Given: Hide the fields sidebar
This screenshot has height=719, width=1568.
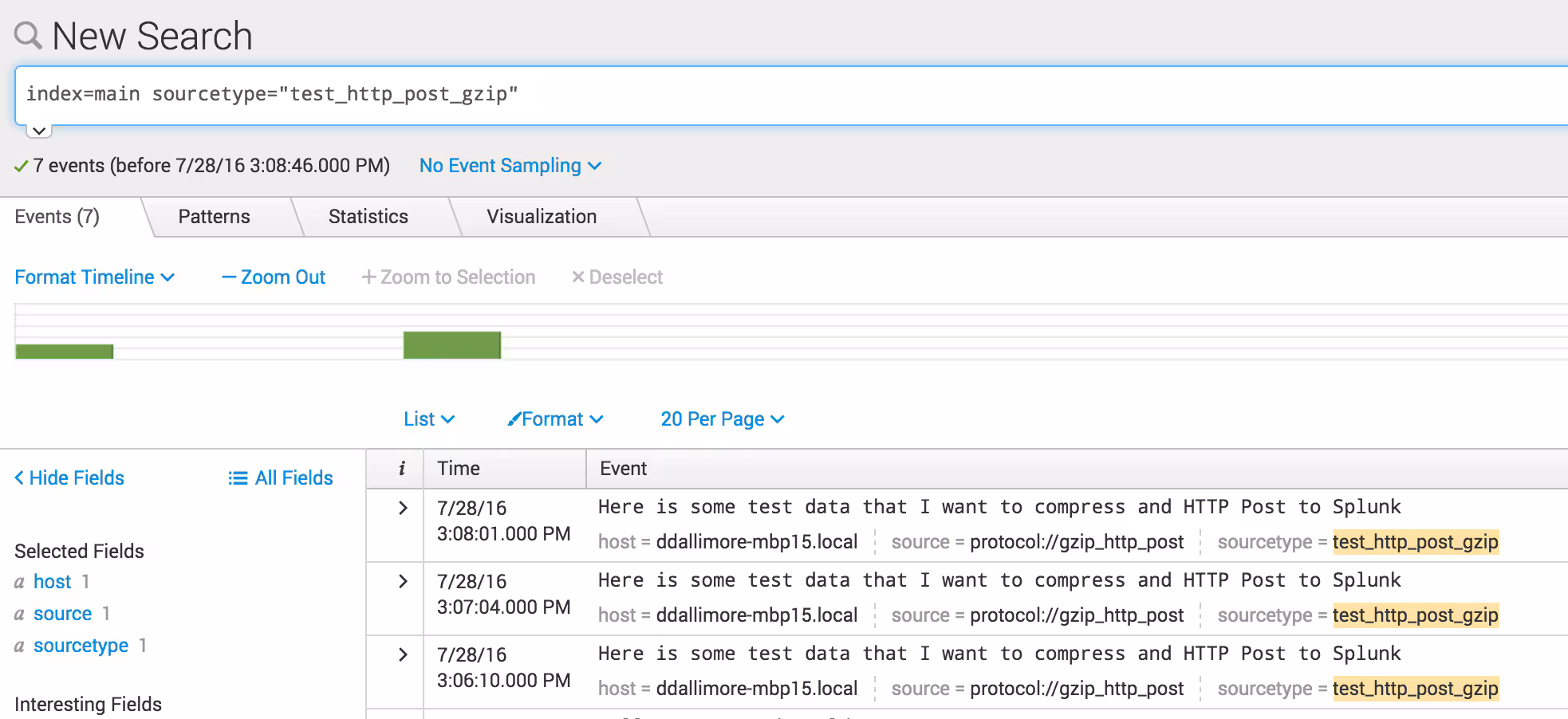Looking at the screenshot, I should 69,478.
